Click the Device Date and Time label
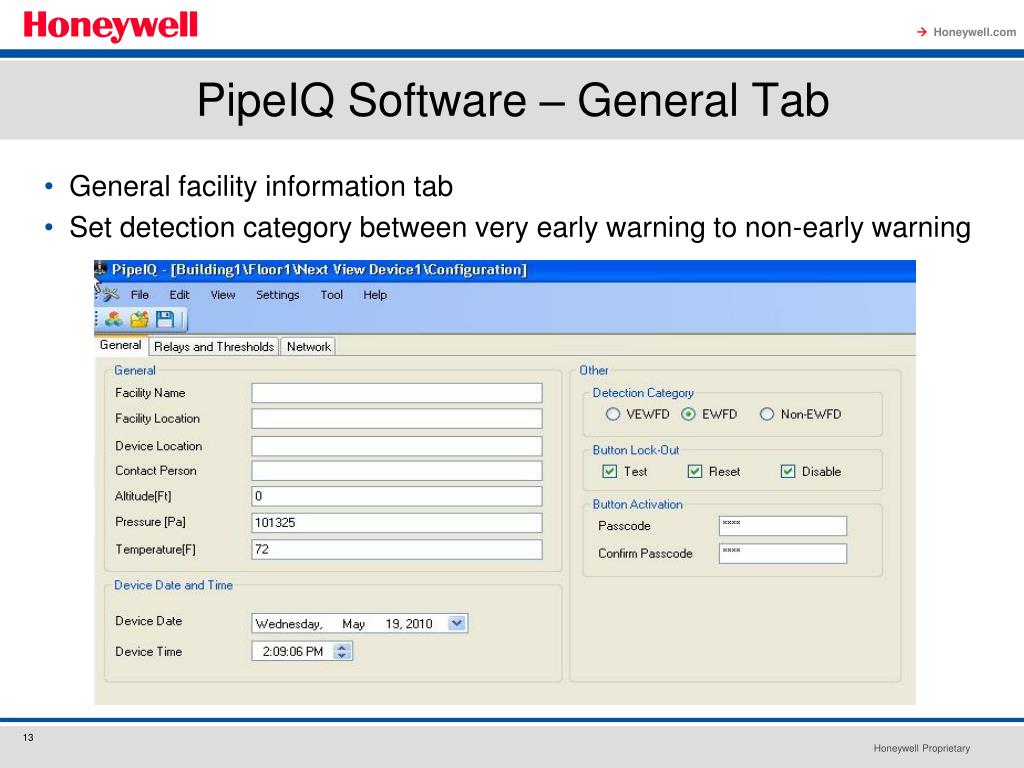1024x768 pixels. [174, 585]
